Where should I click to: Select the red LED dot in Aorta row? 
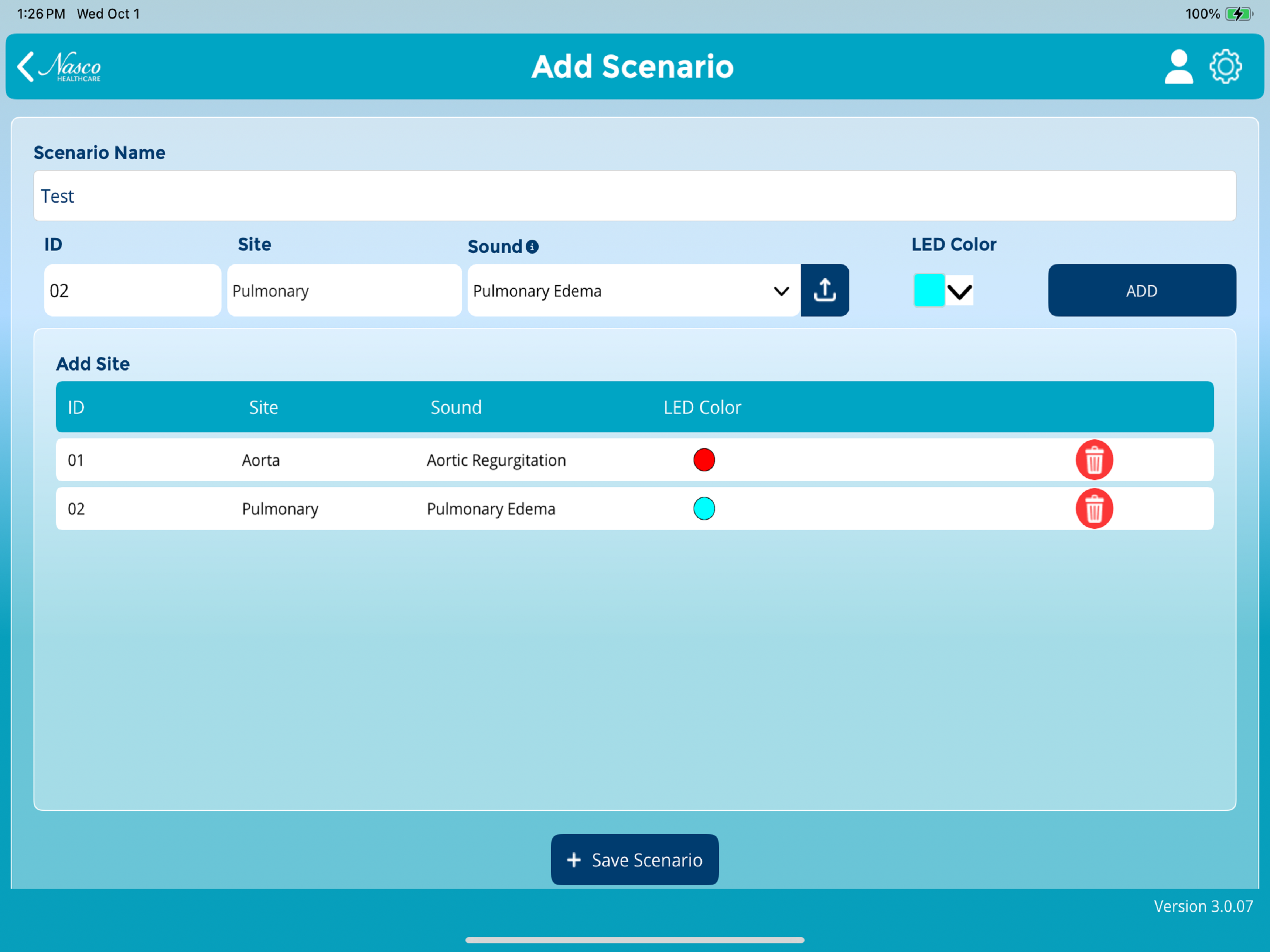click(x=704, y=460)
